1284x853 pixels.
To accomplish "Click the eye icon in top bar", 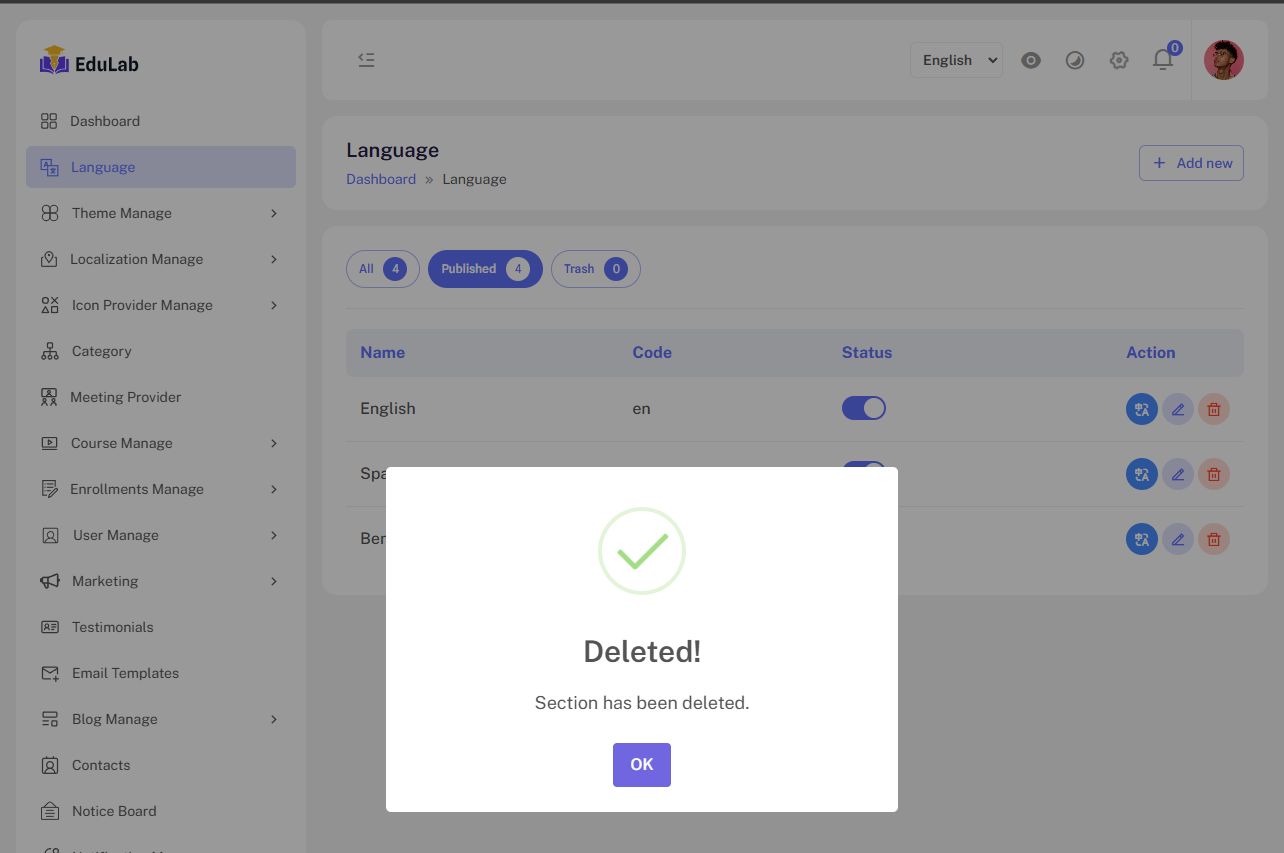I will tap(1031, 60).
